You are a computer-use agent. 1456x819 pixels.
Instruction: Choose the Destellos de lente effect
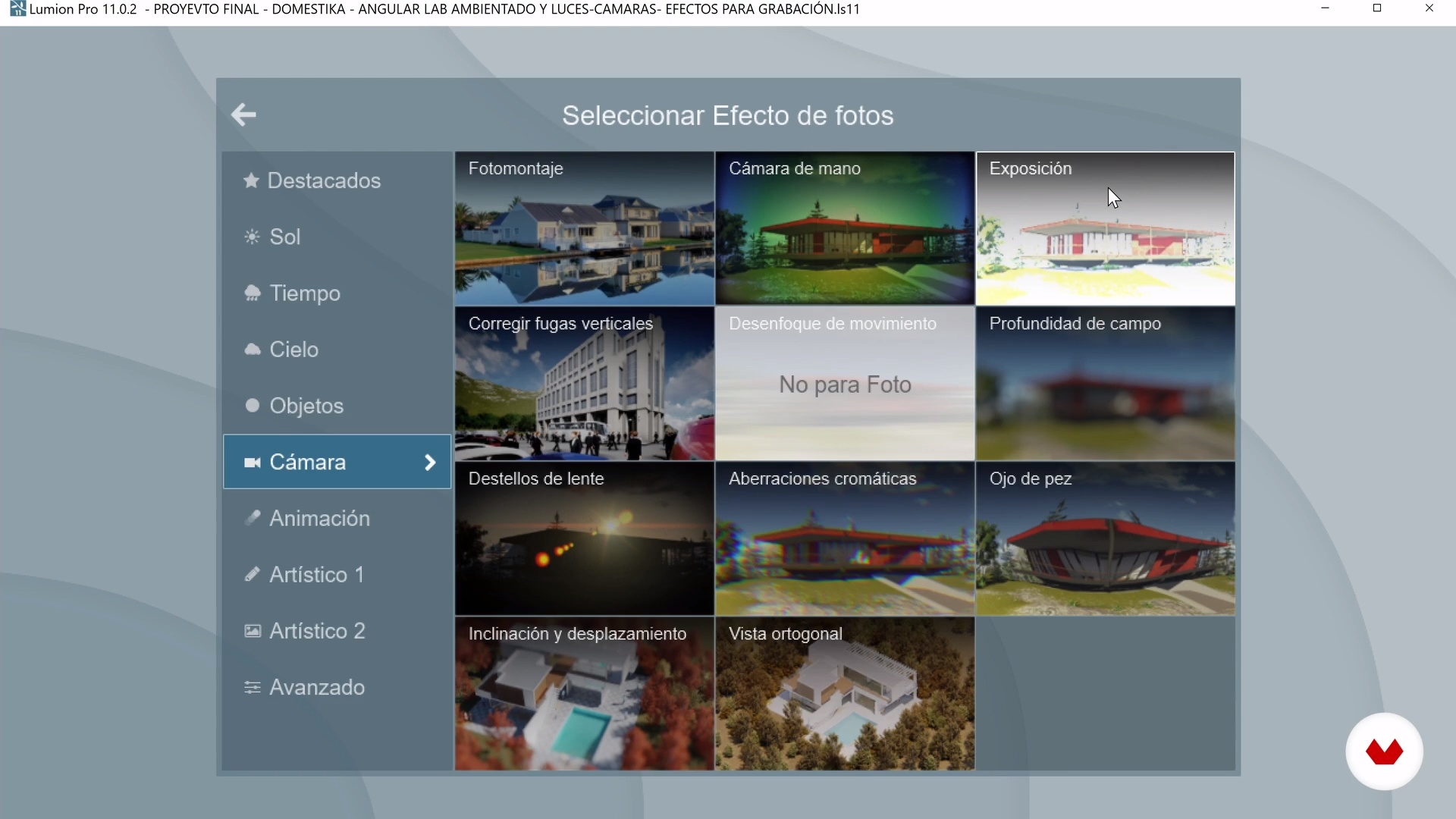(x=585, y=539)
